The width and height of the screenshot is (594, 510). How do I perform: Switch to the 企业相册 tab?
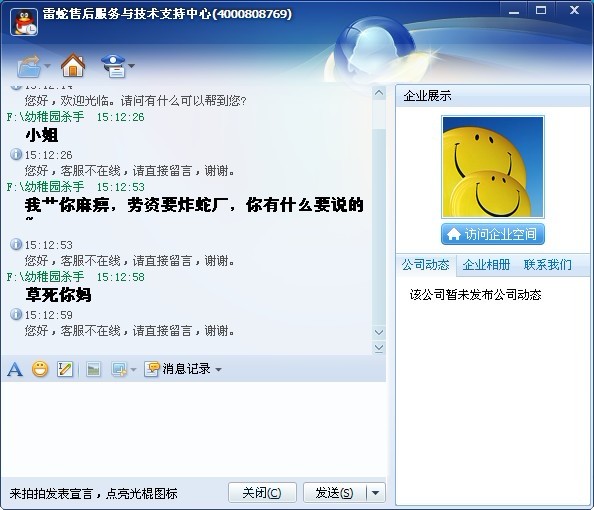pos(486,265)
